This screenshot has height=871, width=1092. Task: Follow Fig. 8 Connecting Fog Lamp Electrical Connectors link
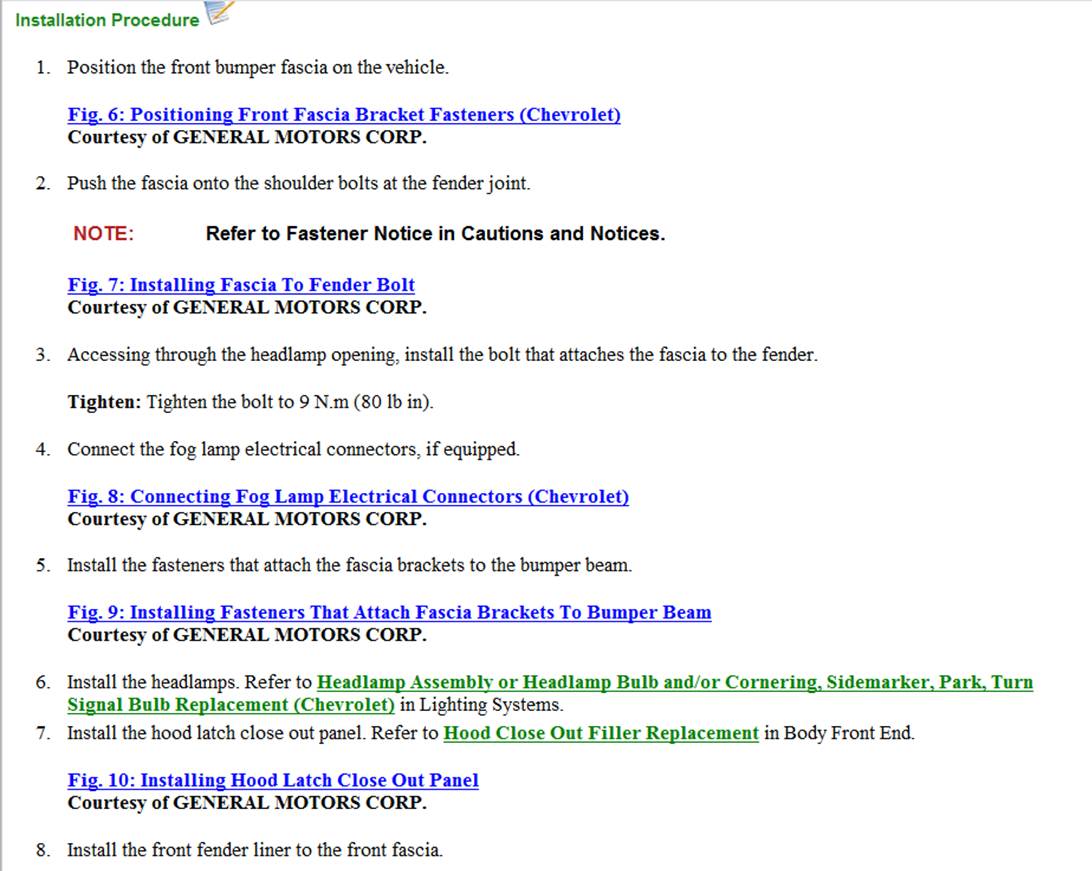tap(347, 497)
